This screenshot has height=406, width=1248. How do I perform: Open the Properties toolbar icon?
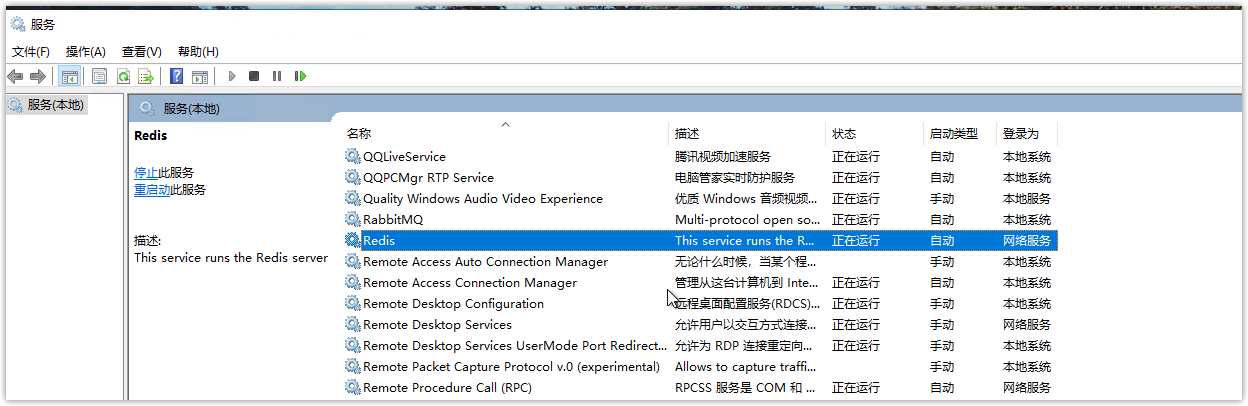click(x=99, y=76)
